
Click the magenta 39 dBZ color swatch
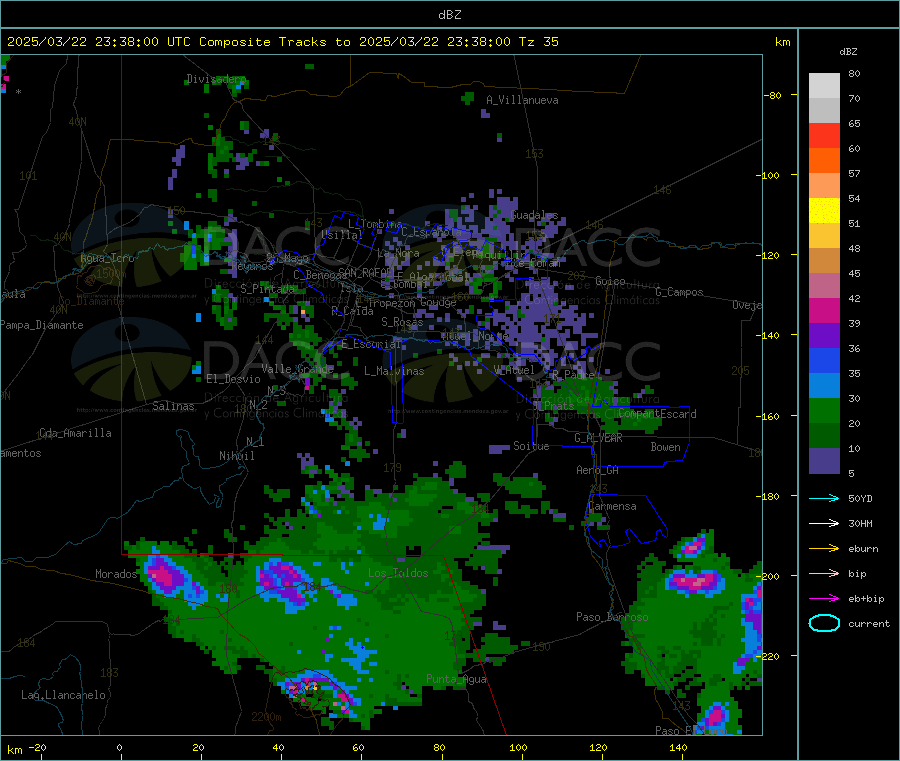(x=824, y=310)
